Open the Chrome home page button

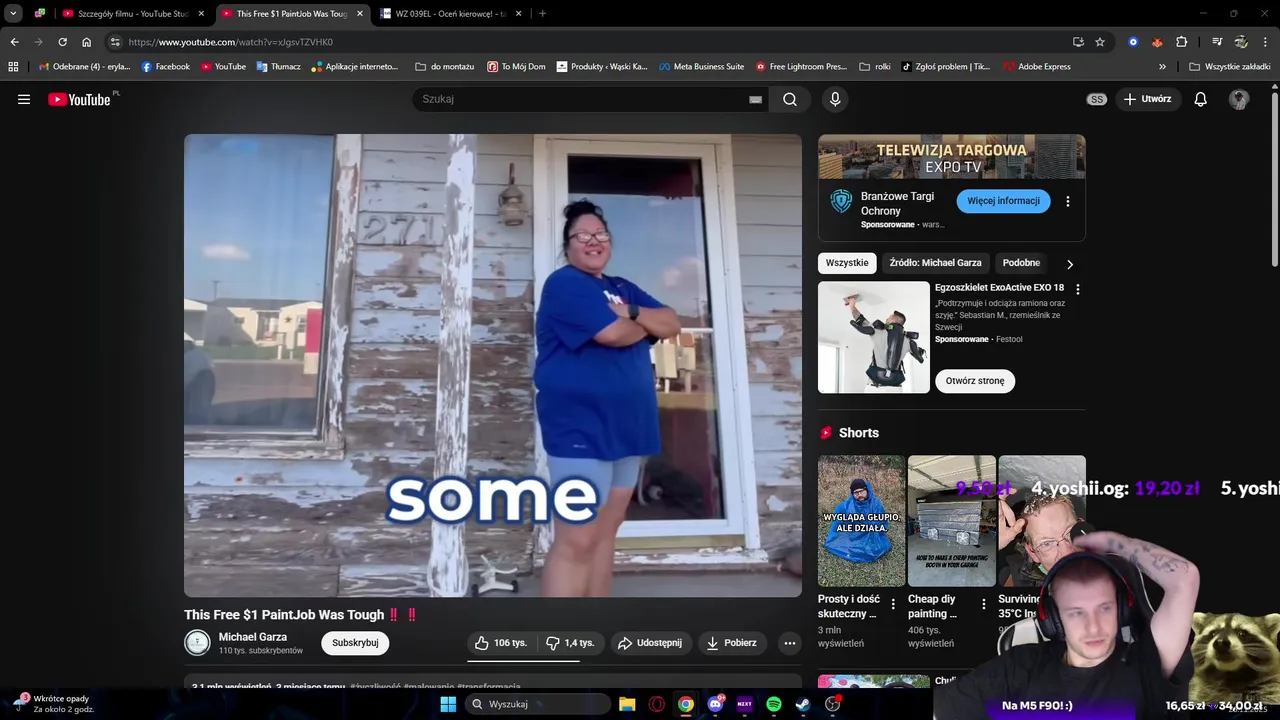click(x=86, y=42)
